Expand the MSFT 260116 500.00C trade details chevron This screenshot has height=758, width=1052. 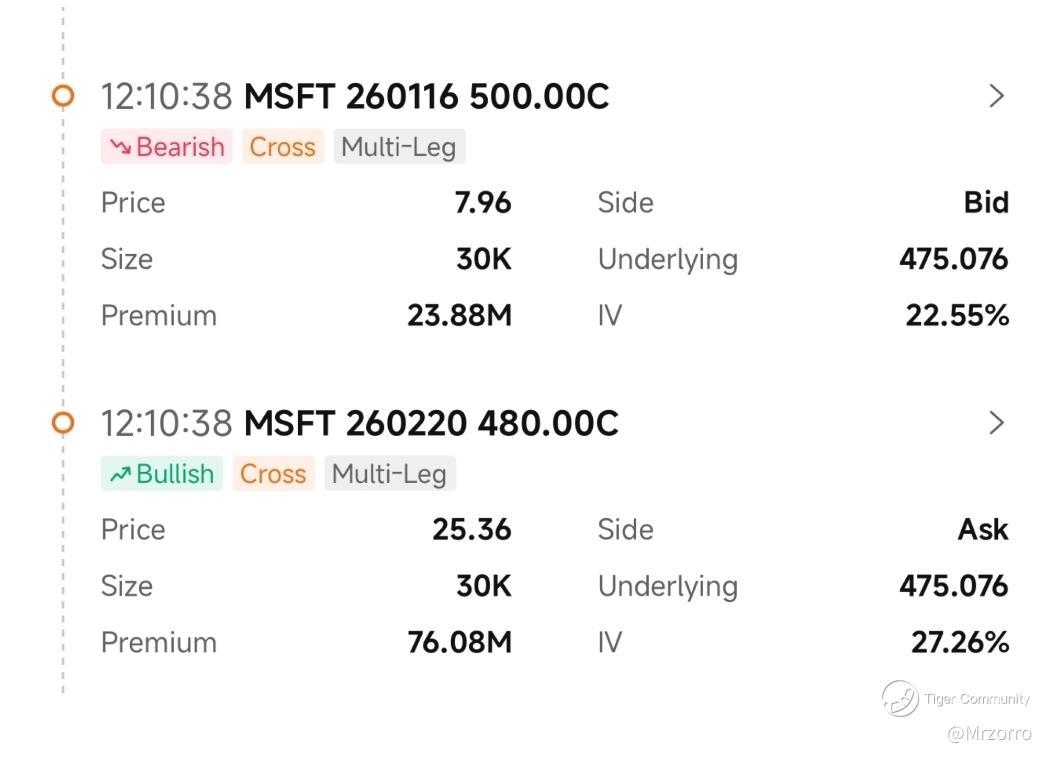pyautogui.click(x=996, y=96)
